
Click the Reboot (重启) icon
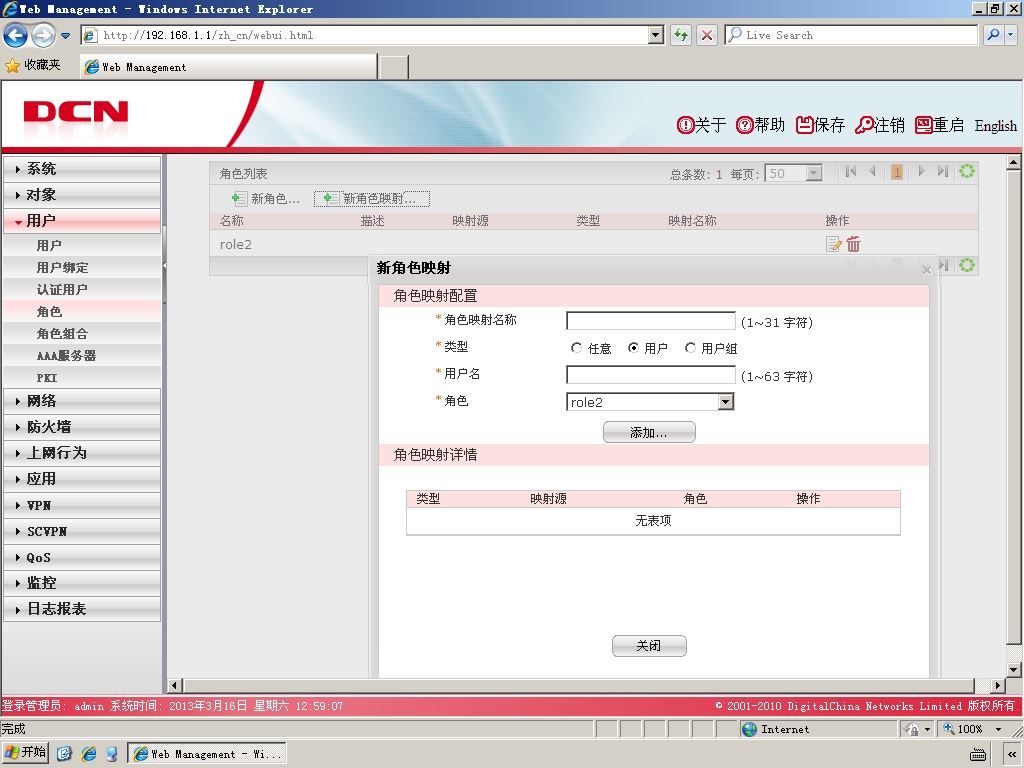[939, 125]
